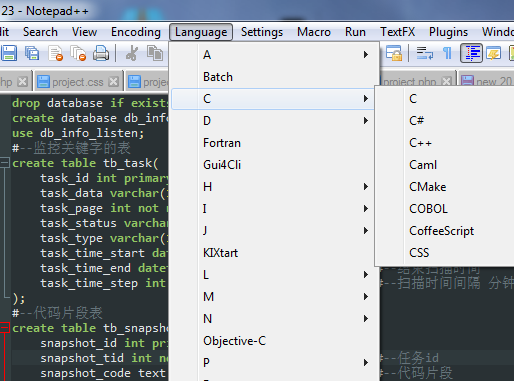Switch to the new 20 tab

tap(487, 82)
